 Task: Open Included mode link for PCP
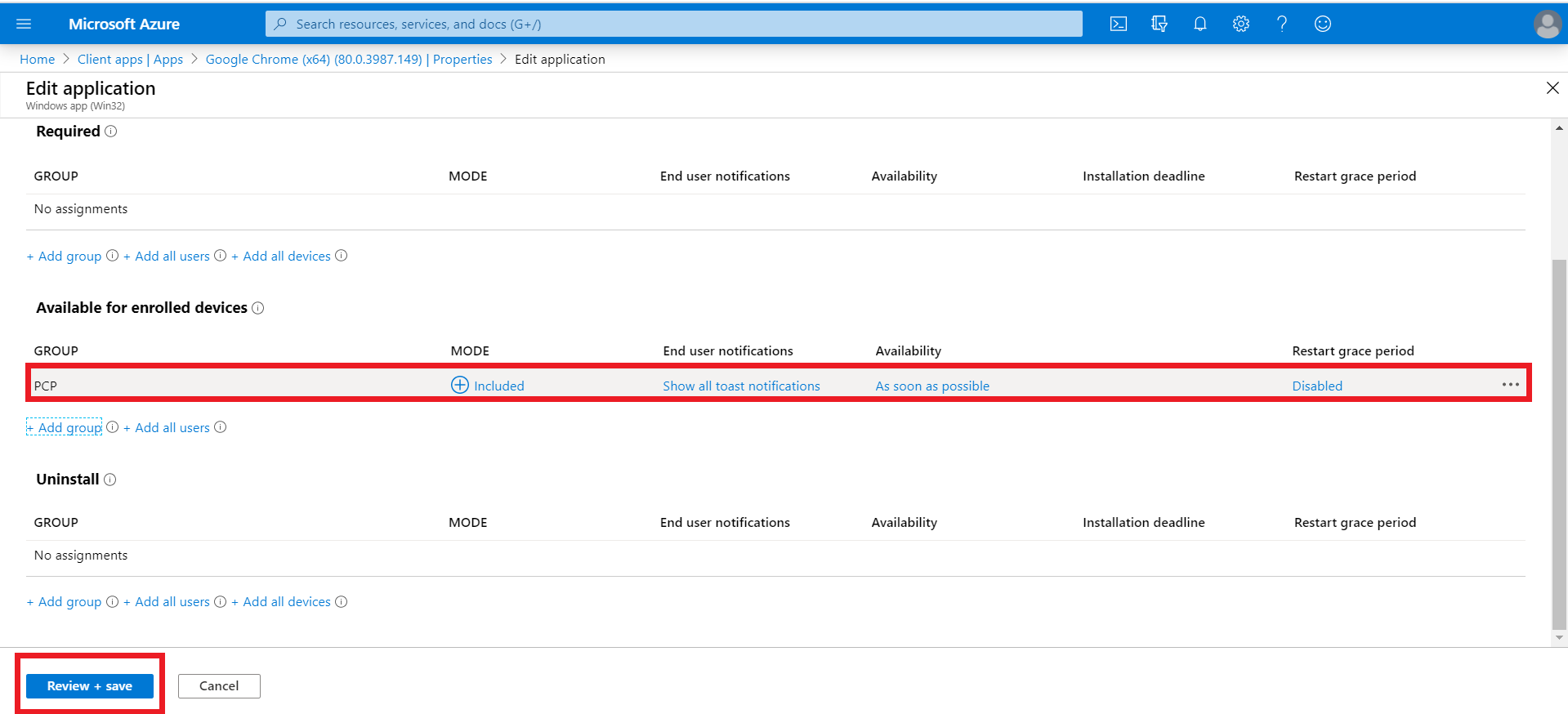(499, 386)
